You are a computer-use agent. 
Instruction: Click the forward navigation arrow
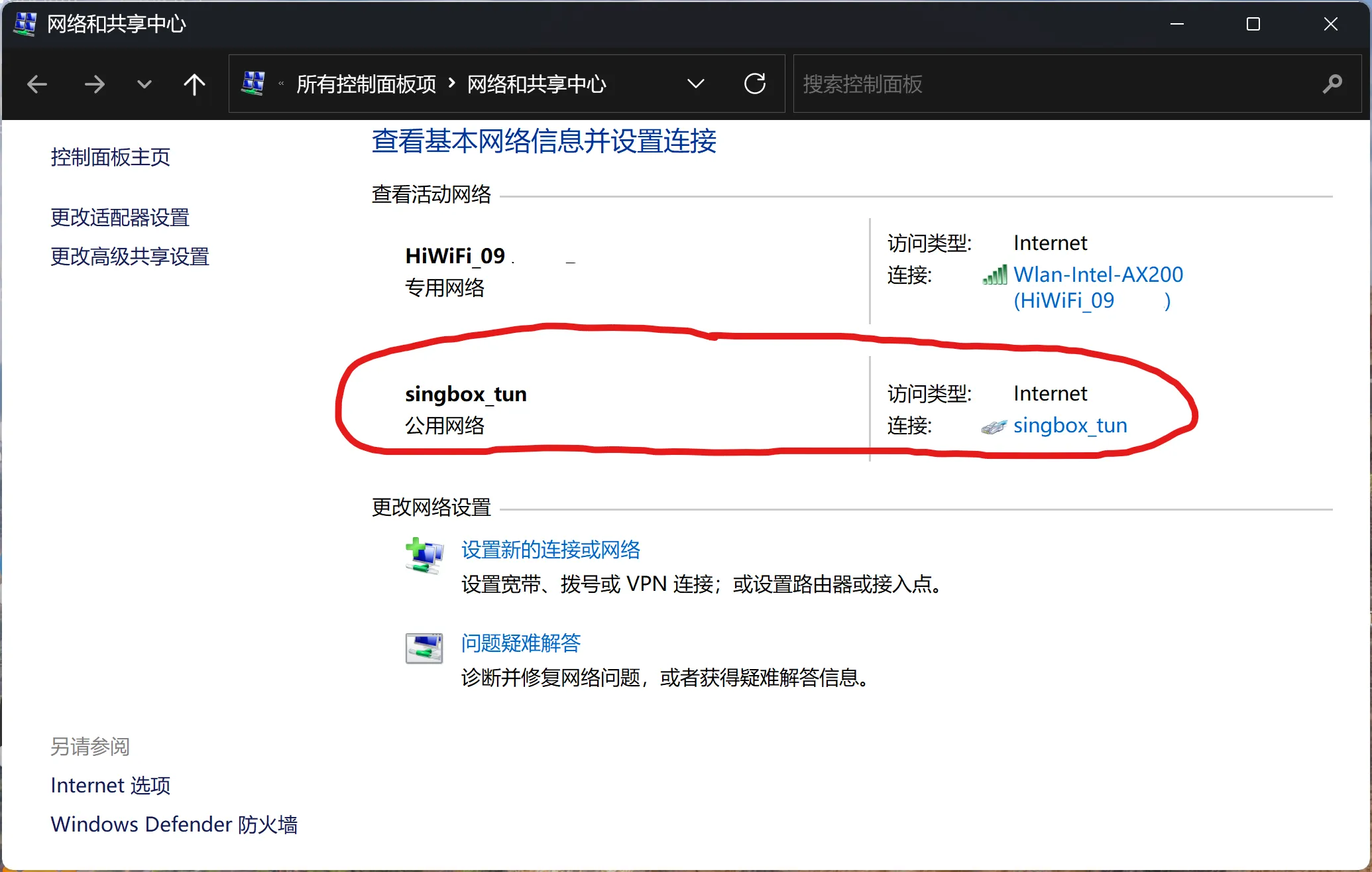(95, 84)
